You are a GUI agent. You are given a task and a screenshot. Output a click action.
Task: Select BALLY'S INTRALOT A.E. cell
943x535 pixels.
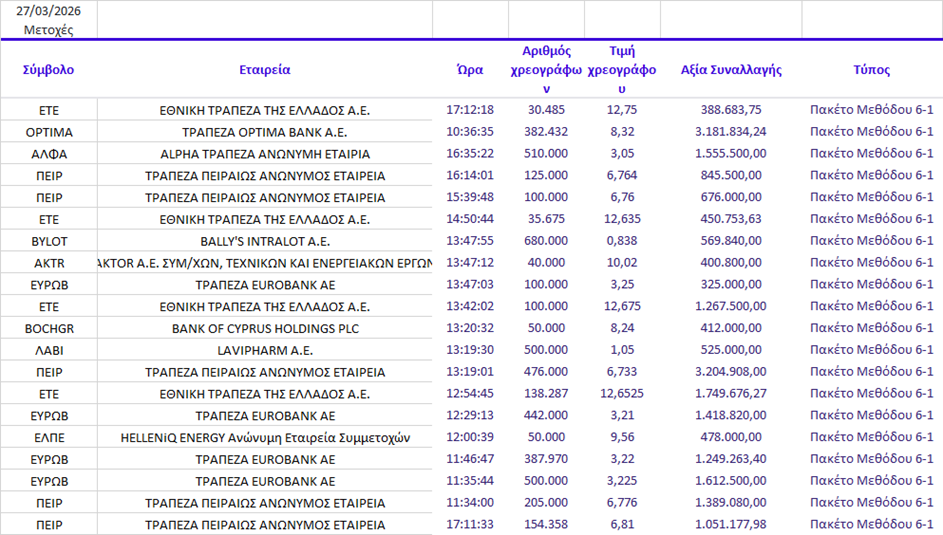point(265,241)
